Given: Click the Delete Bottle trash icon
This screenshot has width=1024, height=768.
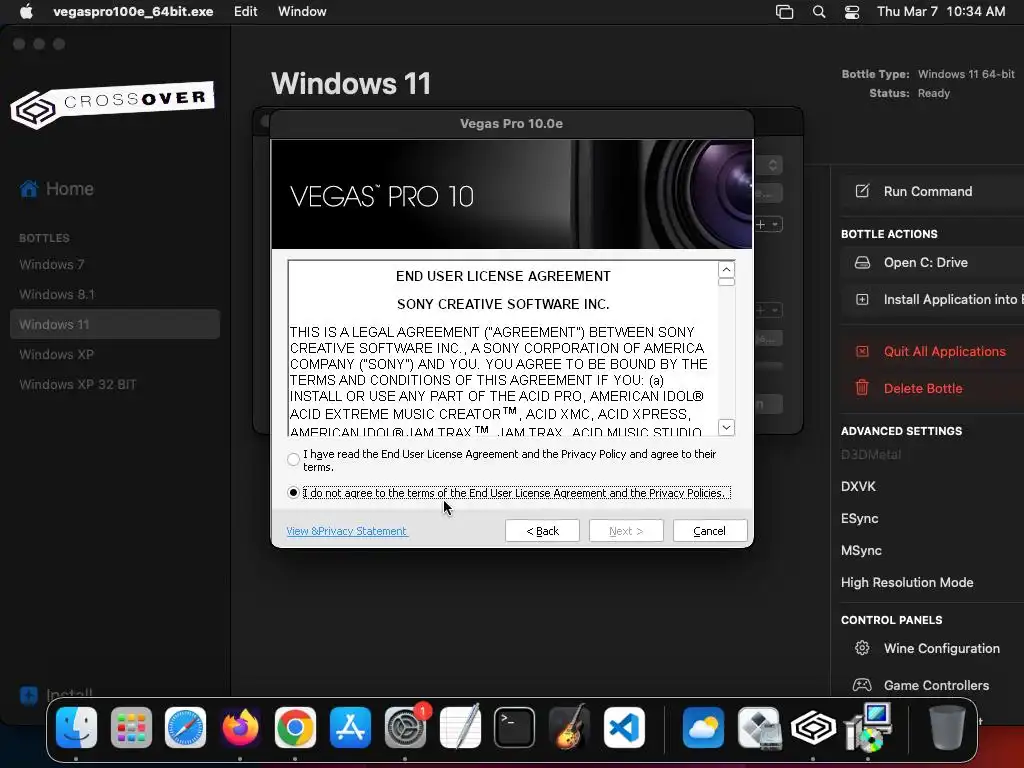Looking at the screenshot, I should click(x=862, y=388).
